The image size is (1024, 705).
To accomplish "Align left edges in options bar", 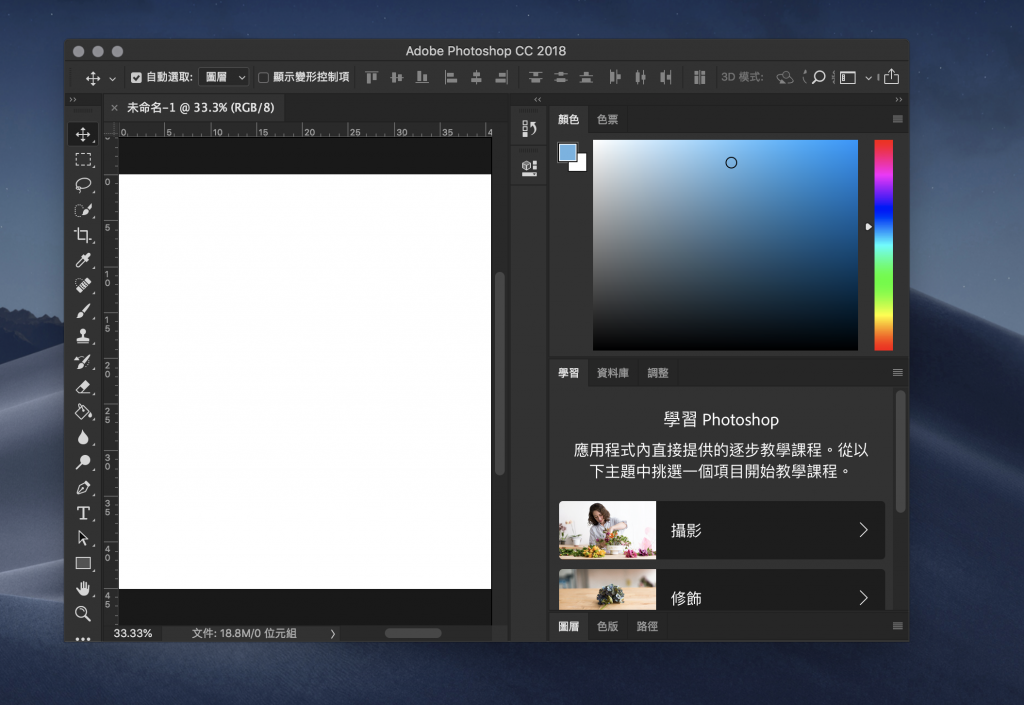I will (451, 77).
